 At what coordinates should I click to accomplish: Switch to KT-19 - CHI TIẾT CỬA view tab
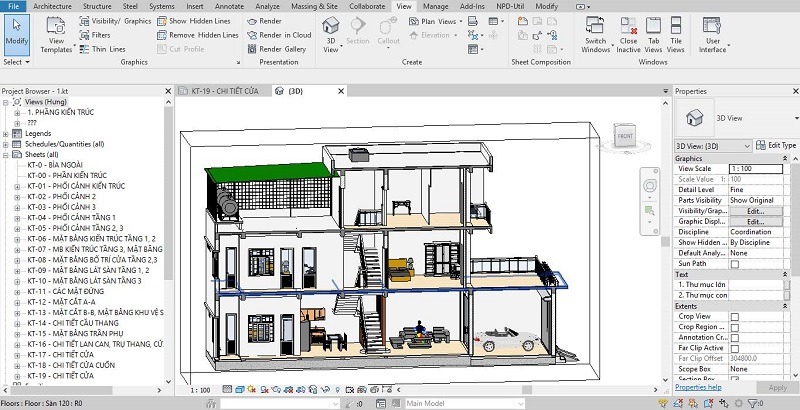(224, 91)
